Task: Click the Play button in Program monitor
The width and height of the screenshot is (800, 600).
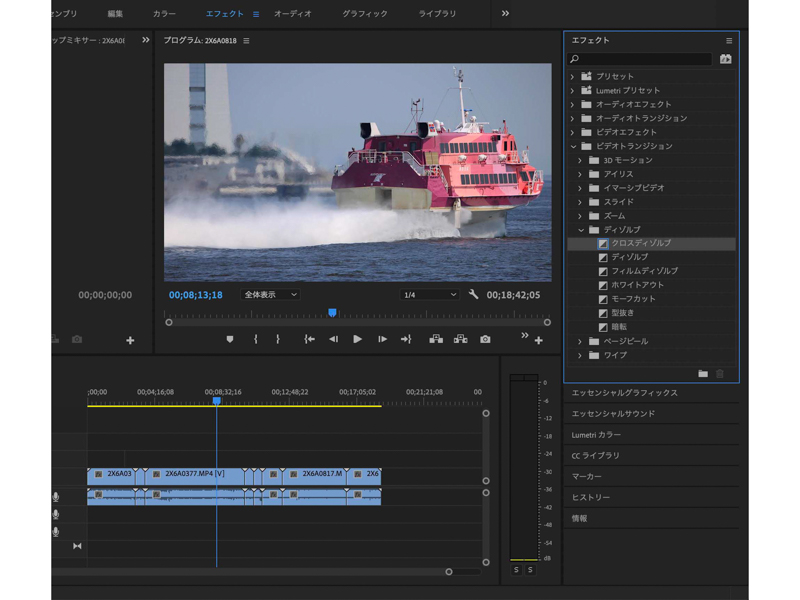Action: click(x=357, y=339)
